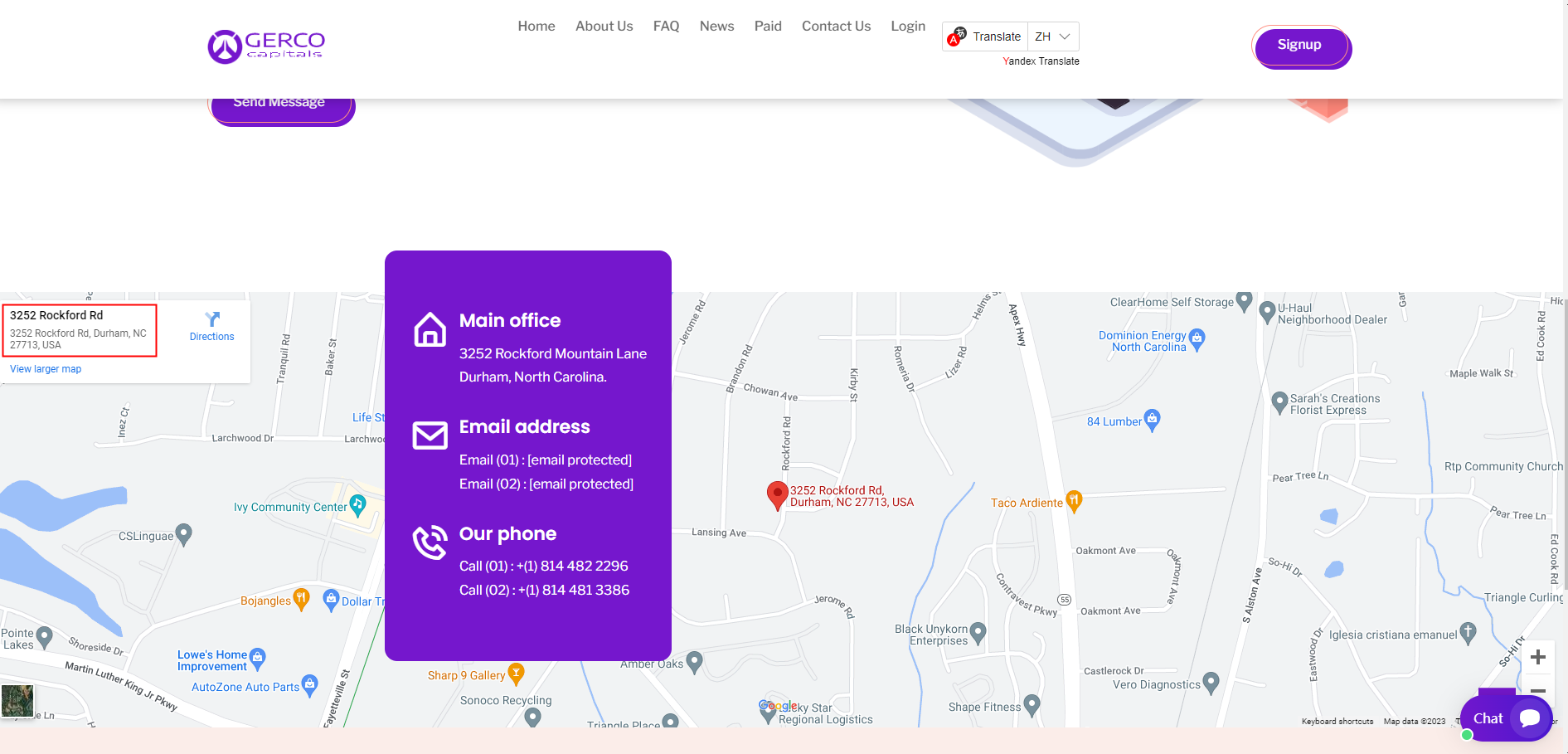This screenshot has height=754, width=1568.
Task: Click the map Directions icon
Action: 212,319
